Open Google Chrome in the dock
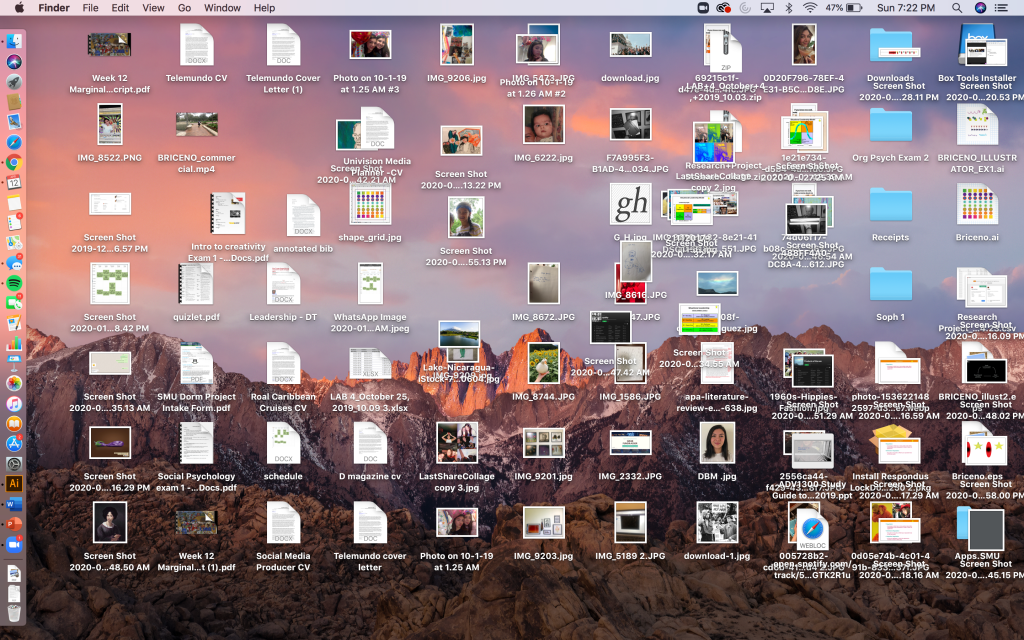This screenshot has height=640, width=1024. 14,163
